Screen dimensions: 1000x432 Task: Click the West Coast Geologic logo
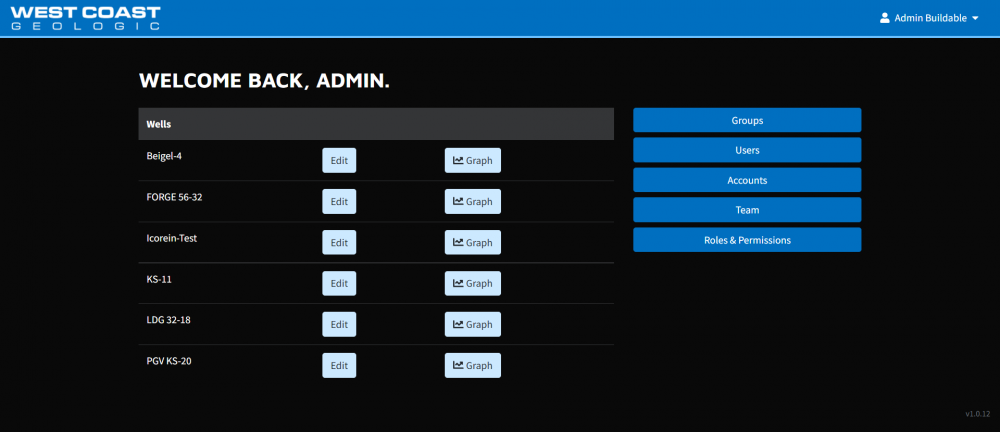click(x=85, y=18)
